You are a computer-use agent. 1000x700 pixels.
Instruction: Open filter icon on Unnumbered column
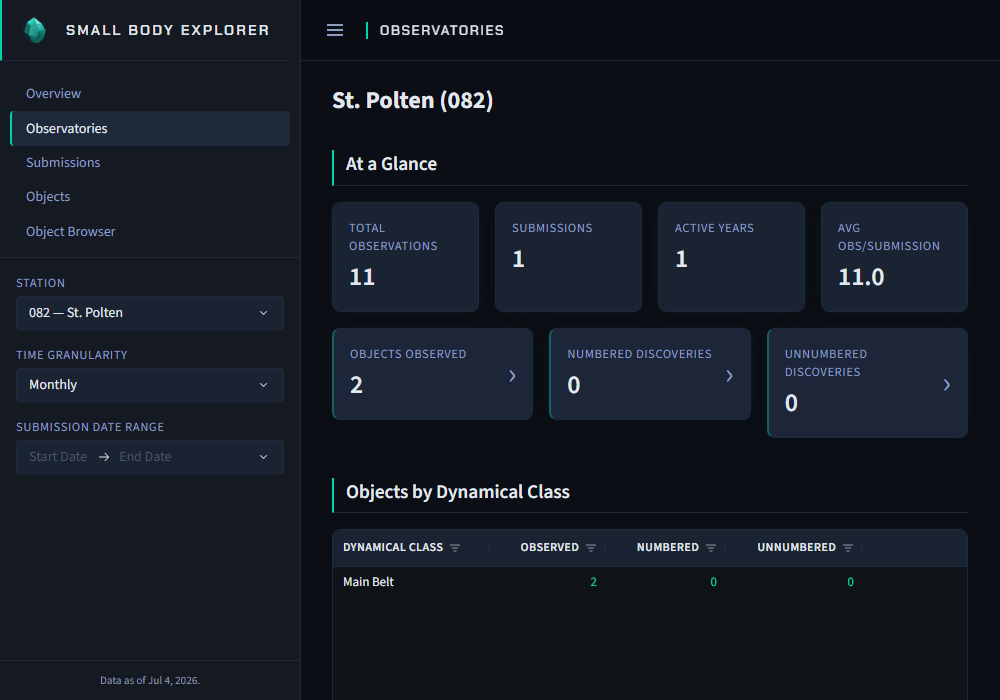pyautogui.click(x=848, y=548)
